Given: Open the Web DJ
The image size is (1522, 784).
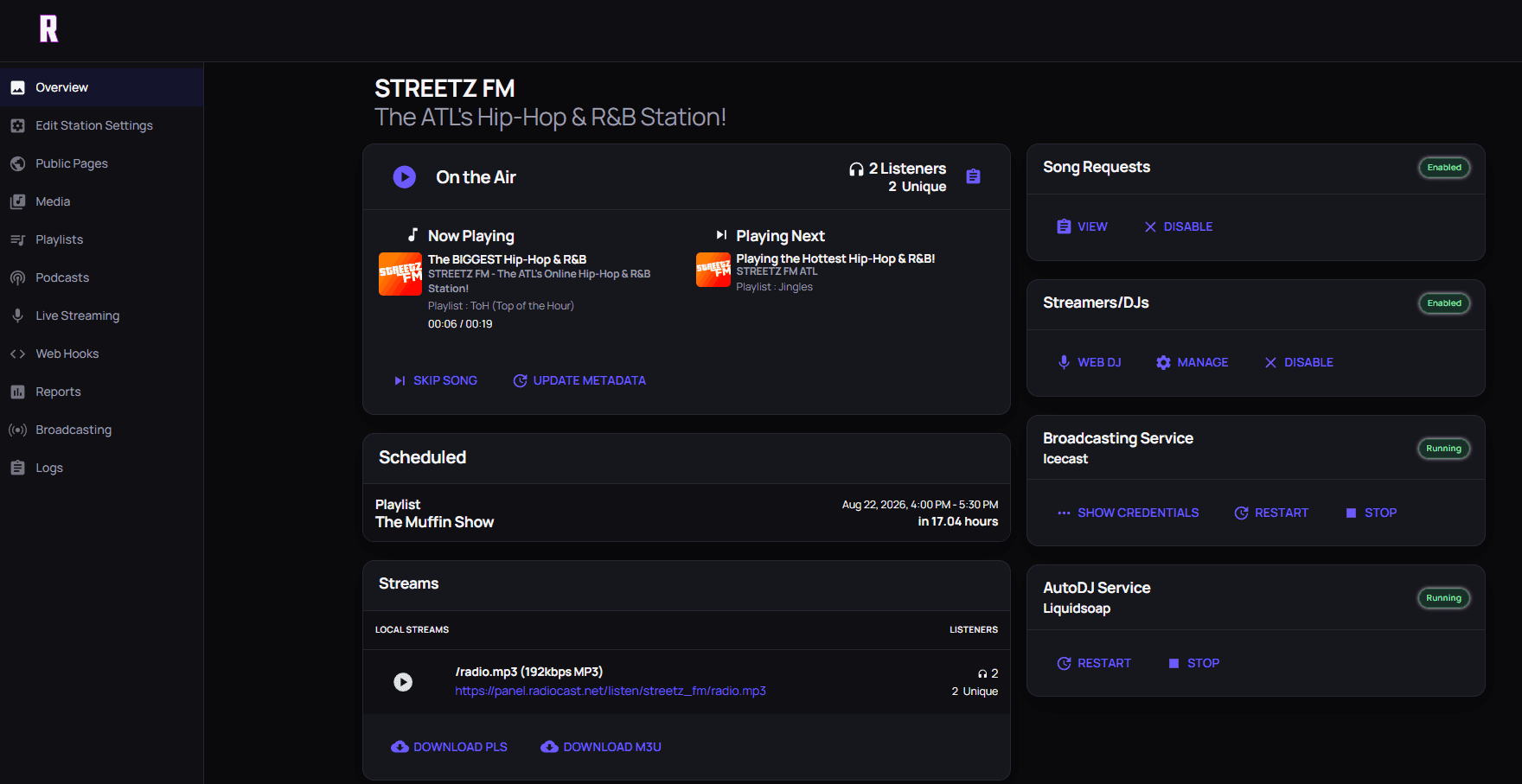Looking at the screenshot, I should click(x=1089, y=362).
